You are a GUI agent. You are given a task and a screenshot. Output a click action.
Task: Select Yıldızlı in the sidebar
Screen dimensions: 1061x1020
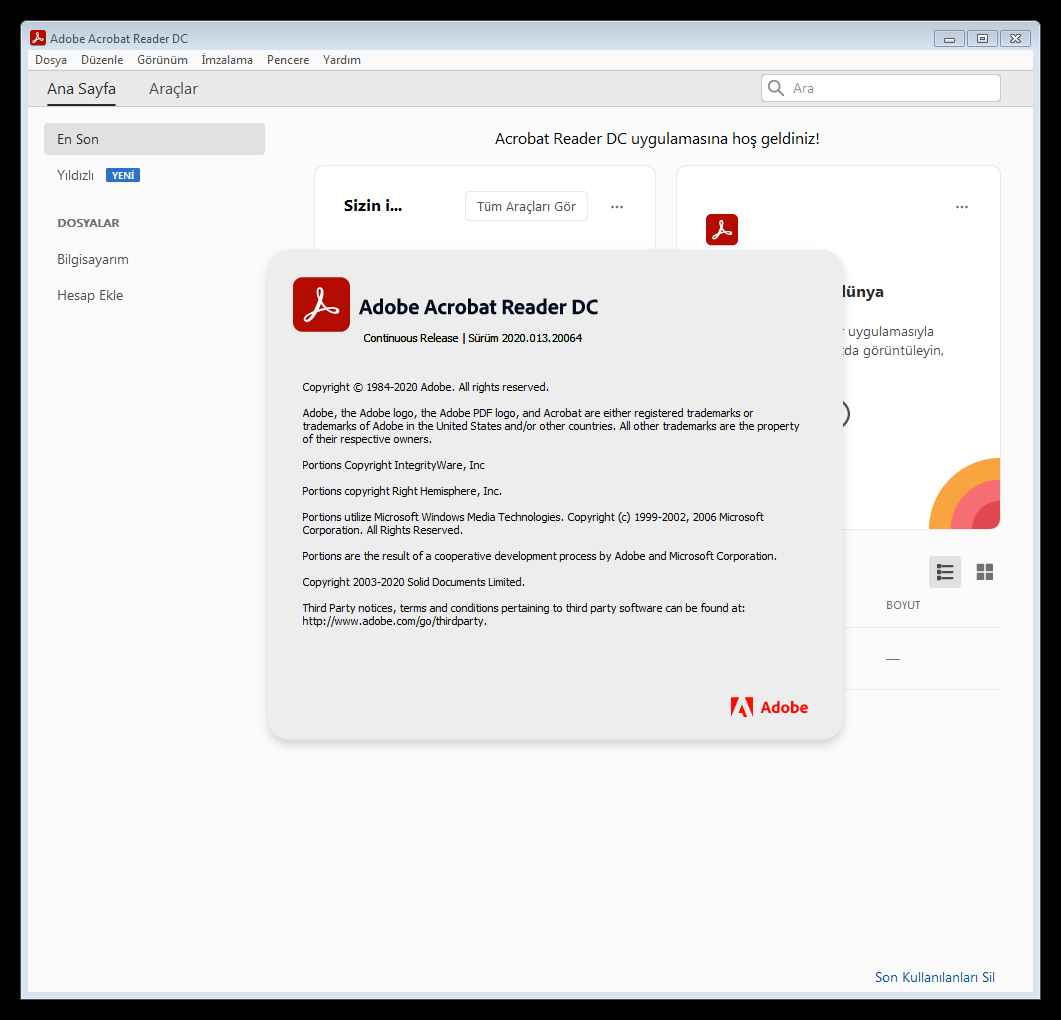(x=76, y=175)
